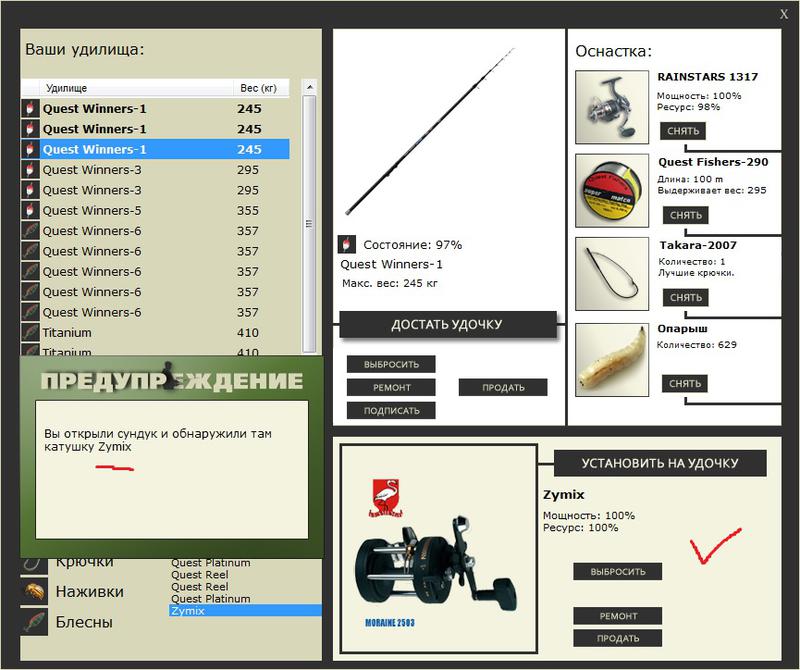Image resolution: width=800 pixels, height=670 pixels.
Task: Select the first Titanium 410 row
Action: [x=155, y=333]
